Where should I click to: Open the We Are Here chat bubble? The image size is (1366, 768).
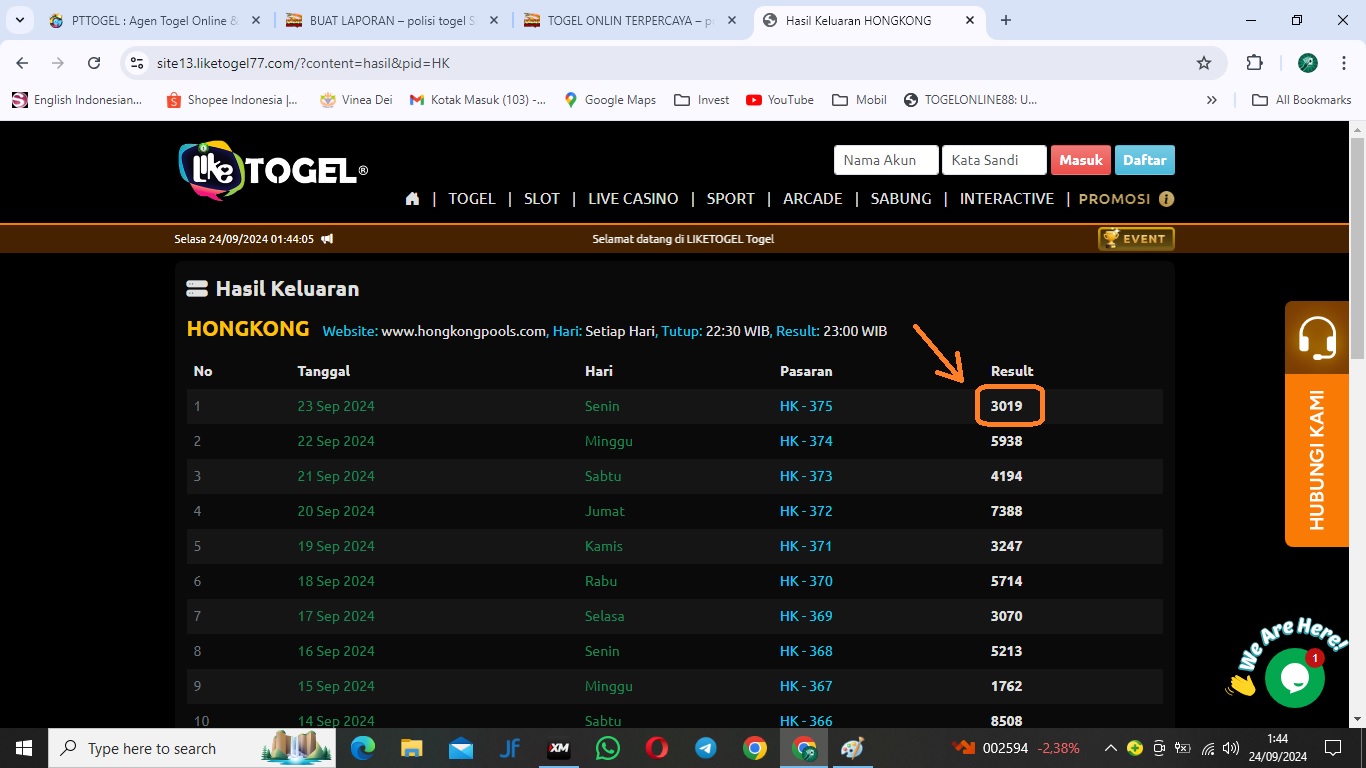[x=1294, y=677]
